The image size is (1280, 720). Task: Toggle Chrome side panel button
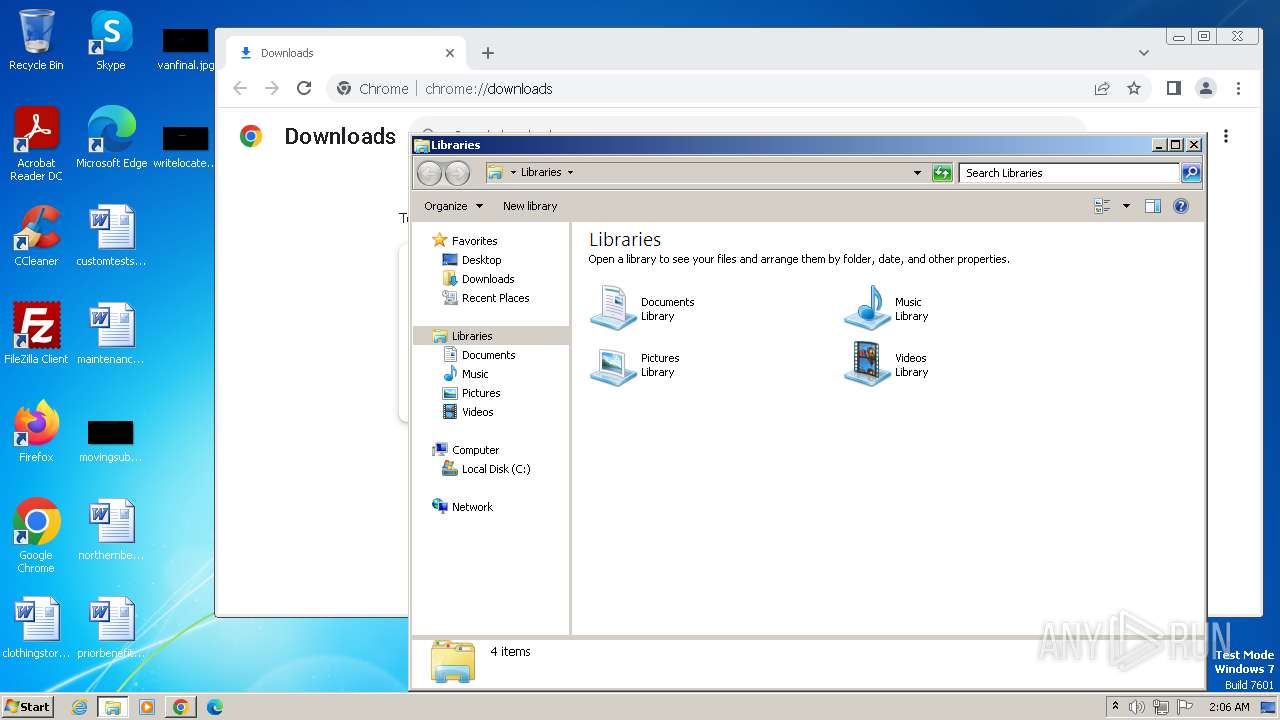pos(1174,88)
